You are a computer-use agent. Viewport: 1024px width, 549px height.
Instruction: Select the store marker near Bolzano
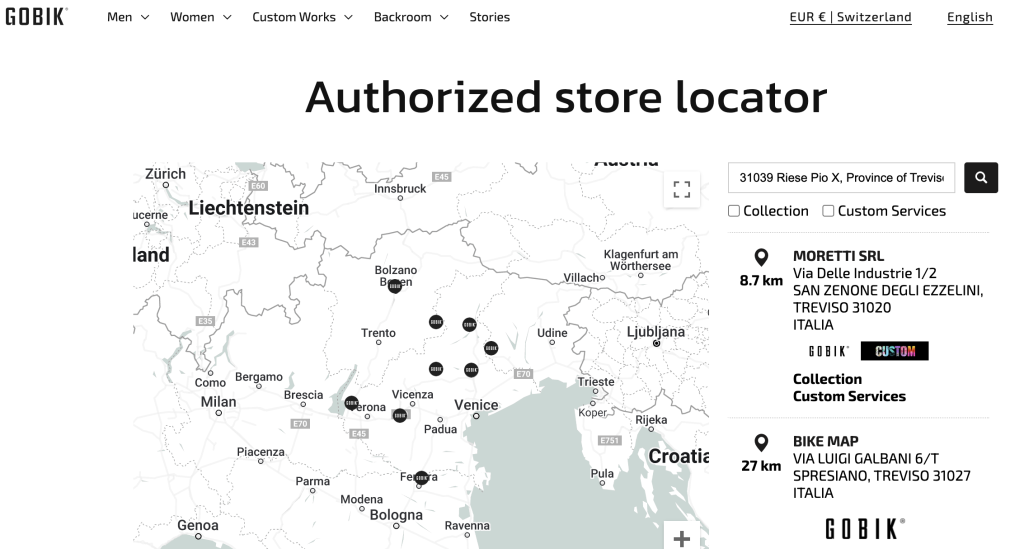(x=394, y=286)
